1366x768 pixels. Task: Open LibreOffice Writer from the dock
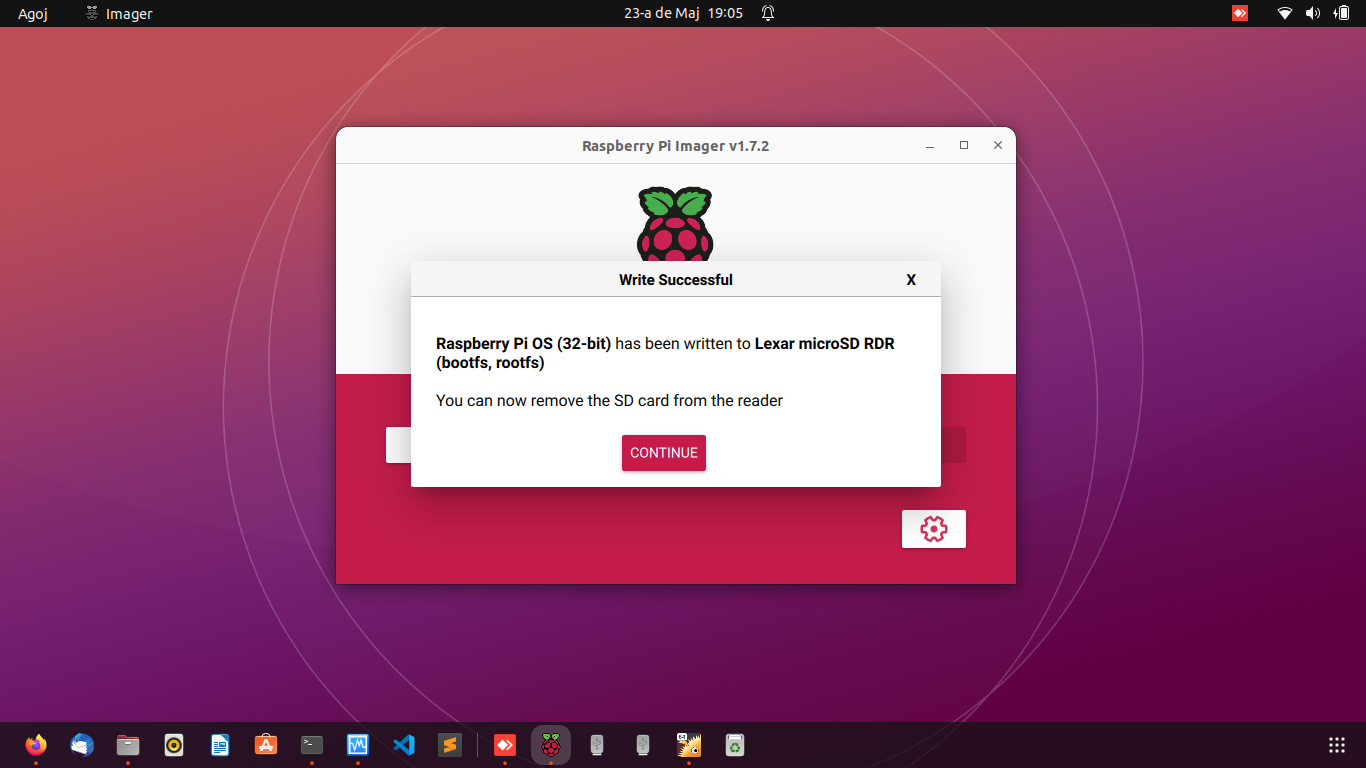click(220, 745)
